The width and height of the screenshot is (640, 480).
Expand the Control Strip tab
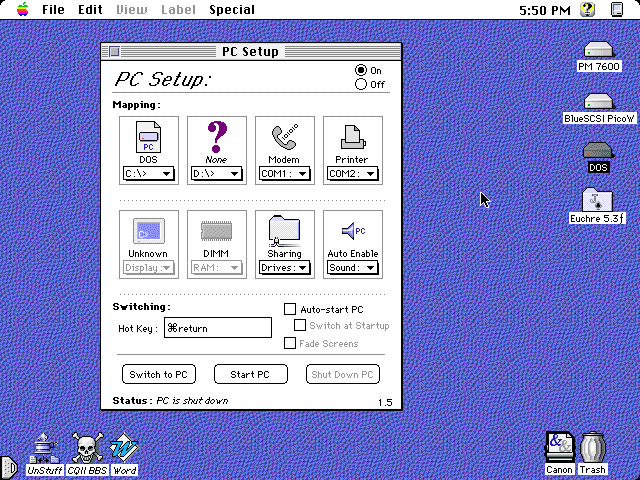click(x=9, y=468)
